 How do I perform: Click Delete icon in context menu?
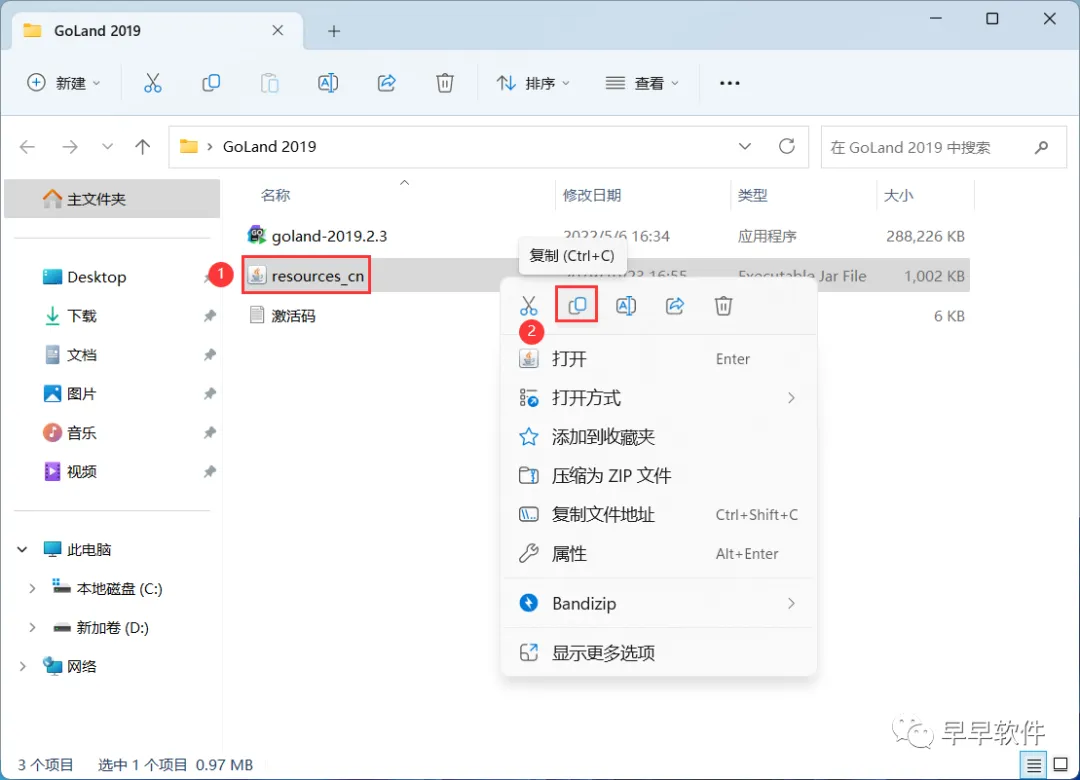(x=723, y=305)
